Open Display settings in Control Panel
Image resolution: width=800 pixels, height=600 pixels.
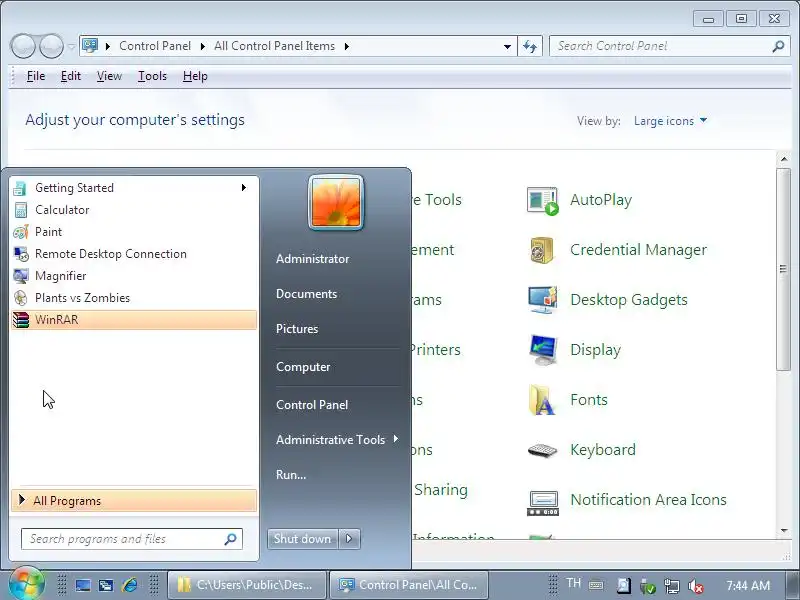(x=574, y=350)
